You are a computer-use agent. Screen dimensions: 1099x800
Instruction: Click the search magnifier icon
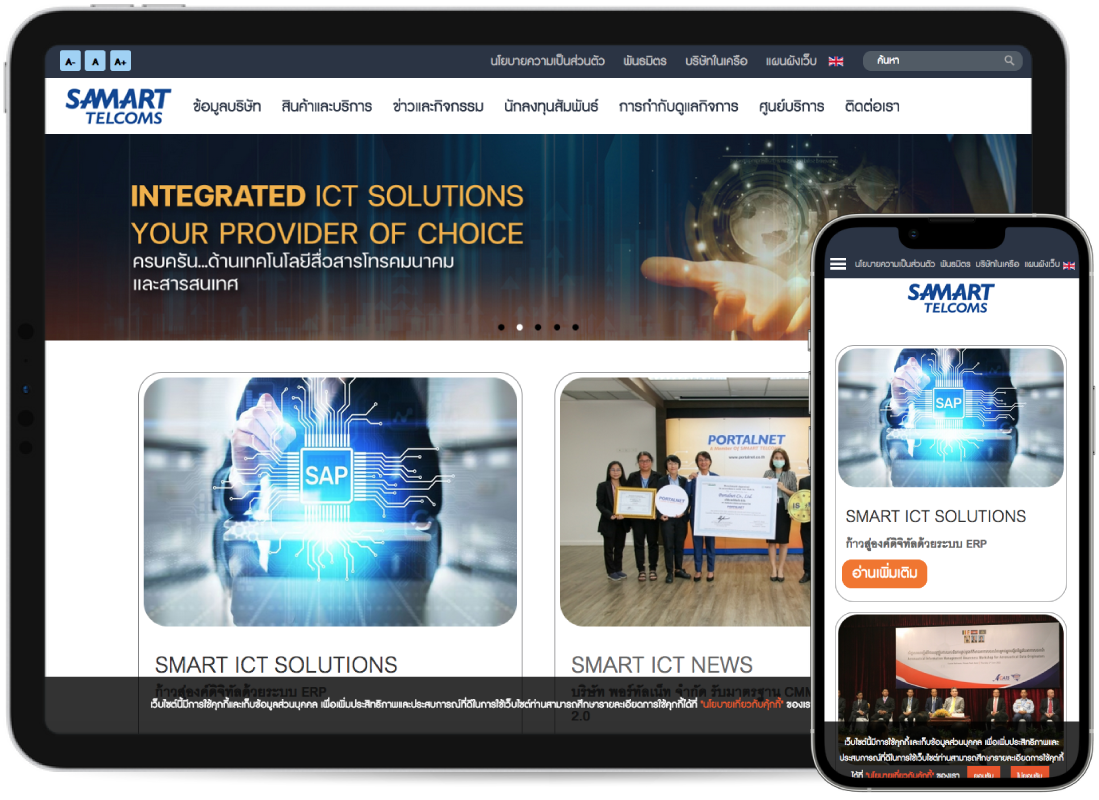click(1011, 61)
